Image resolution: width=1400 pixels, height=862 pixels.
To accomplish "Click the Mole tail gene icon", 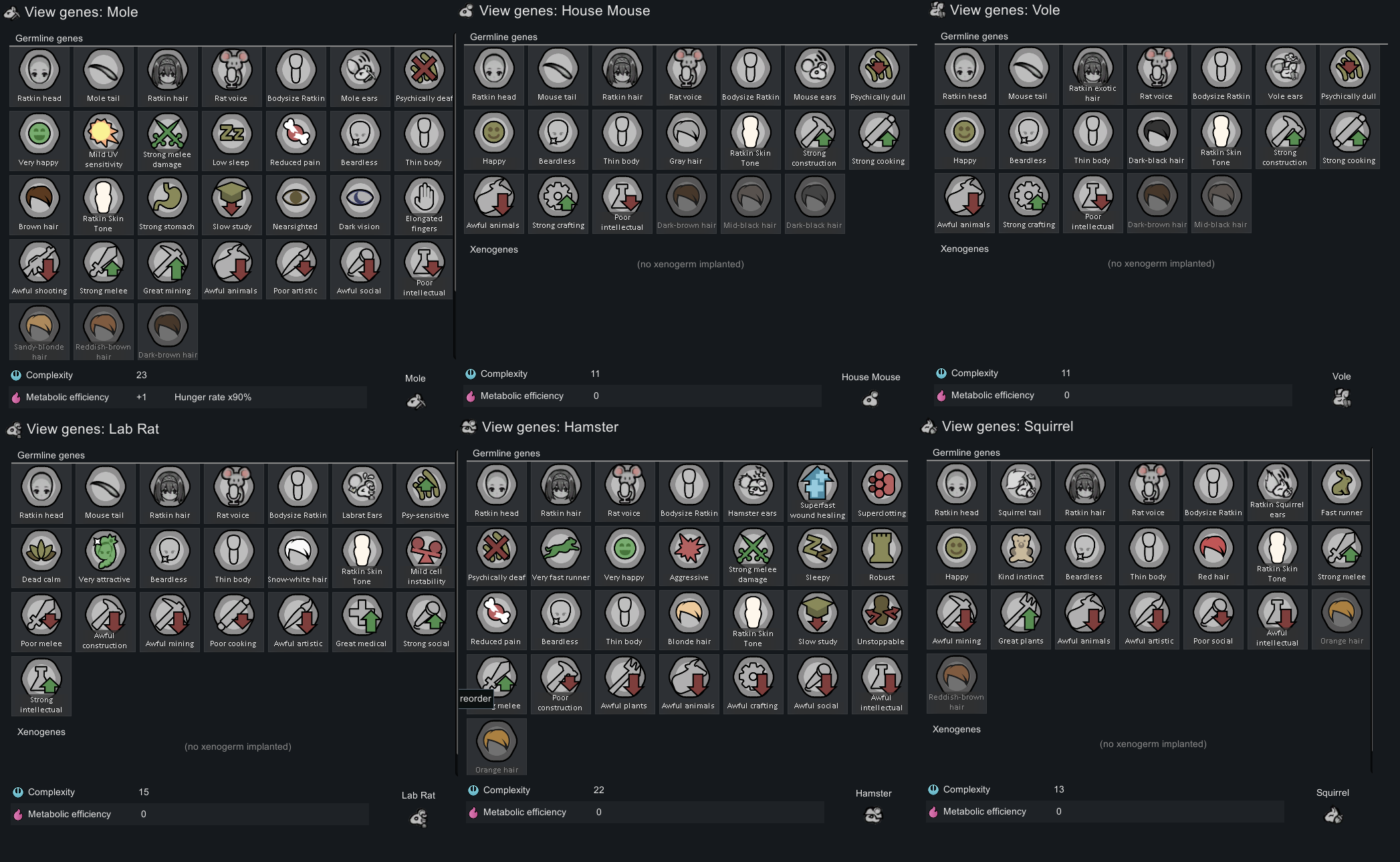I will tap(104, 70).
